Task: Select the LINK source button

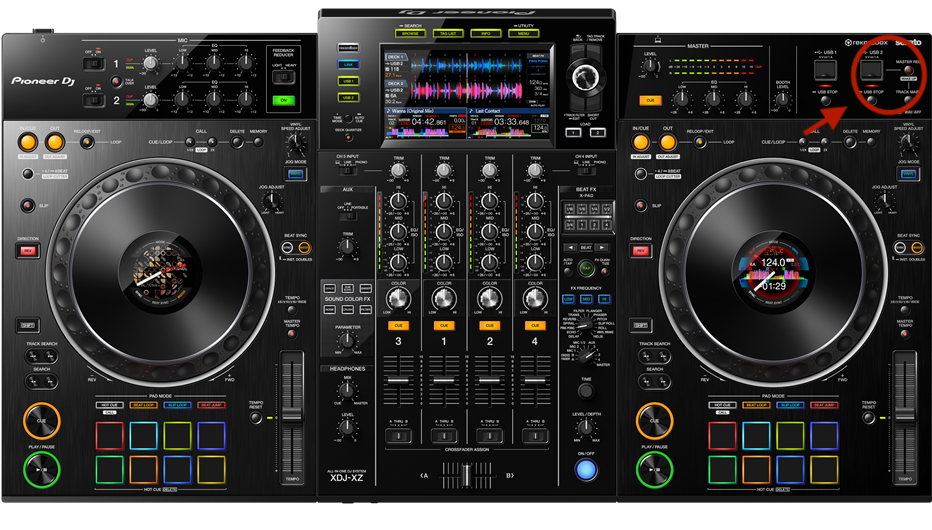Action: (348, 64)
